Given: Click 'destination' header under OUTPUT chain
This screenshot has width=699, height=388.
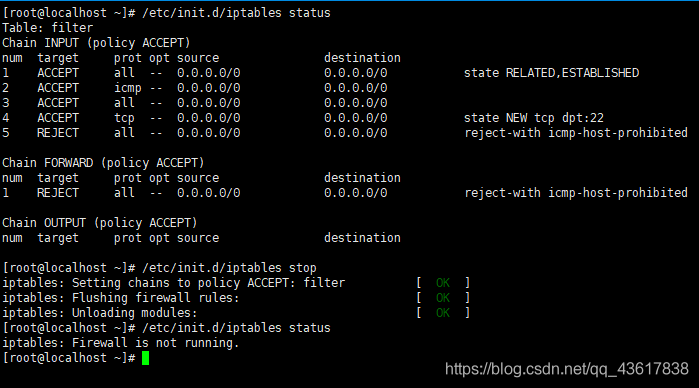Looking at the screenshot, I should tap(362, 238).
